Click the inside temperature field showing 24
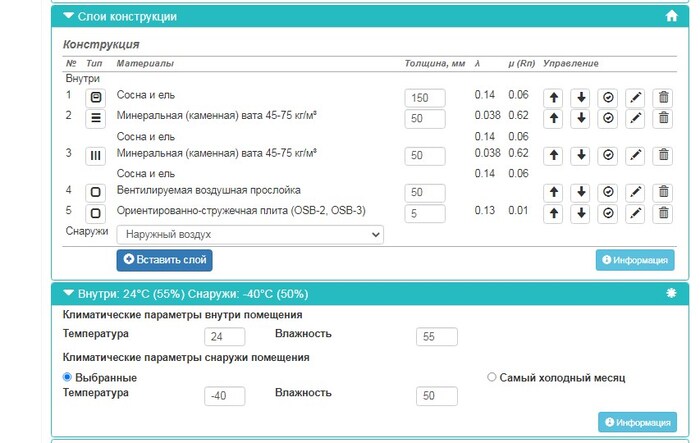Image resolution: width=700 pixels, height=443 pixels. [224, 337]
